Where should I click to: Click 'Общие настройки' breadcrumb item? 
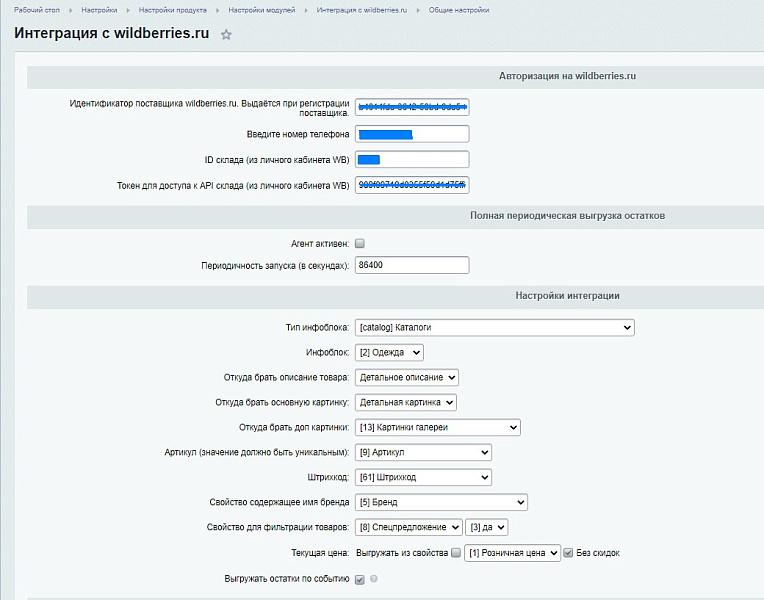459,10
